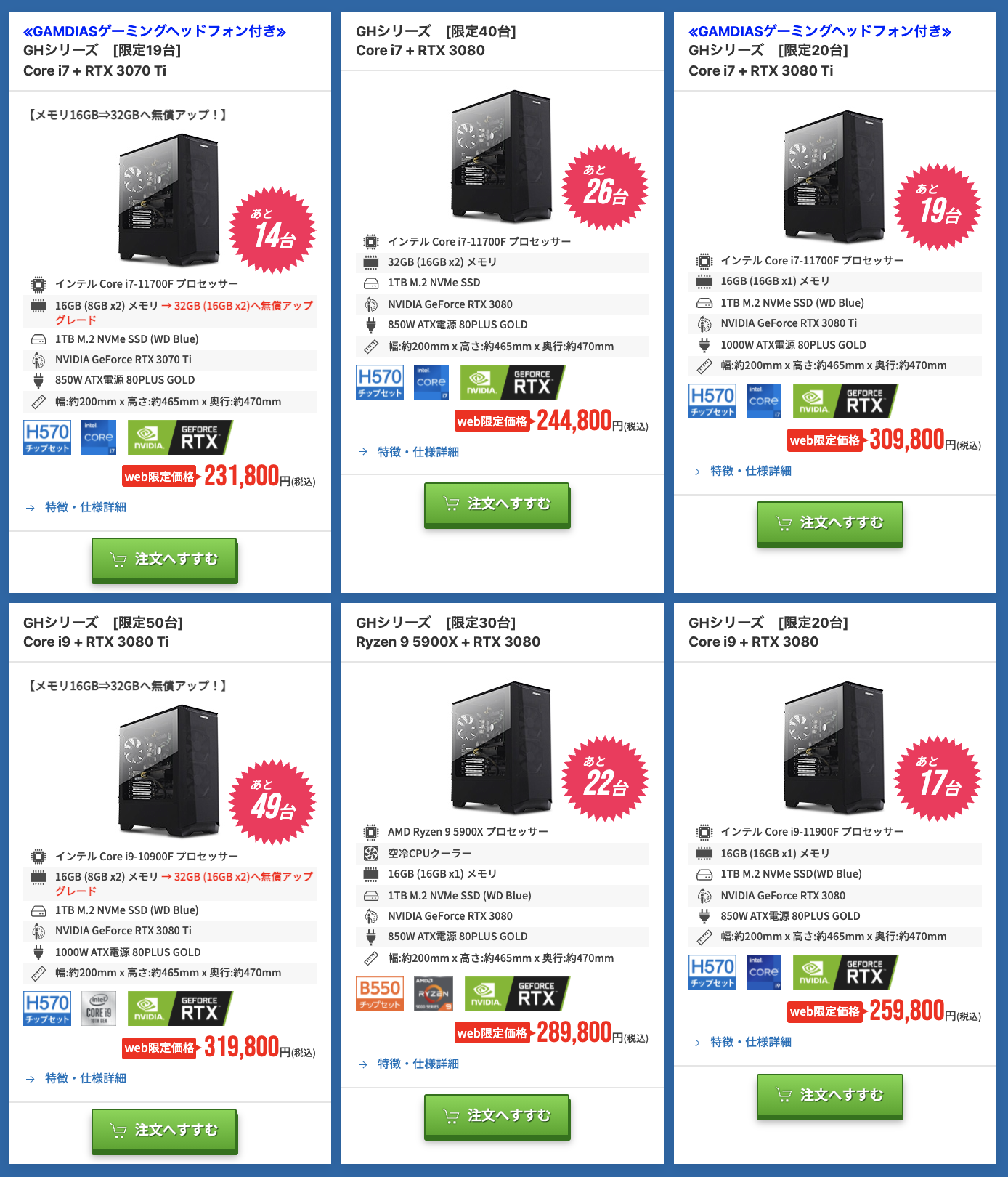This screenshot has width=1008, height=1177.
Task: Proceed to order the Ryzen 9 5900X model
Action: (x=497, y=1117)
